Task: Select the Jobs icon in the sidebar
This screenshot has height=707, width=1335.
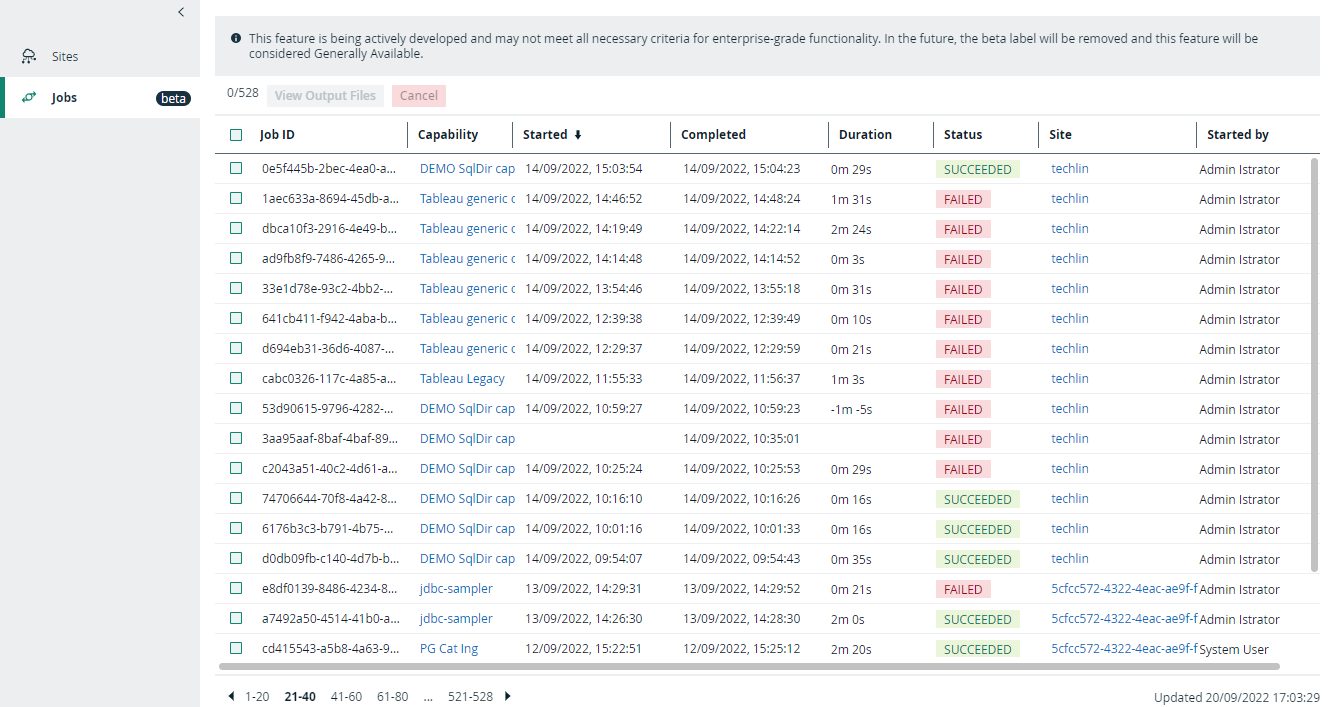Action: tap(30, 97)
